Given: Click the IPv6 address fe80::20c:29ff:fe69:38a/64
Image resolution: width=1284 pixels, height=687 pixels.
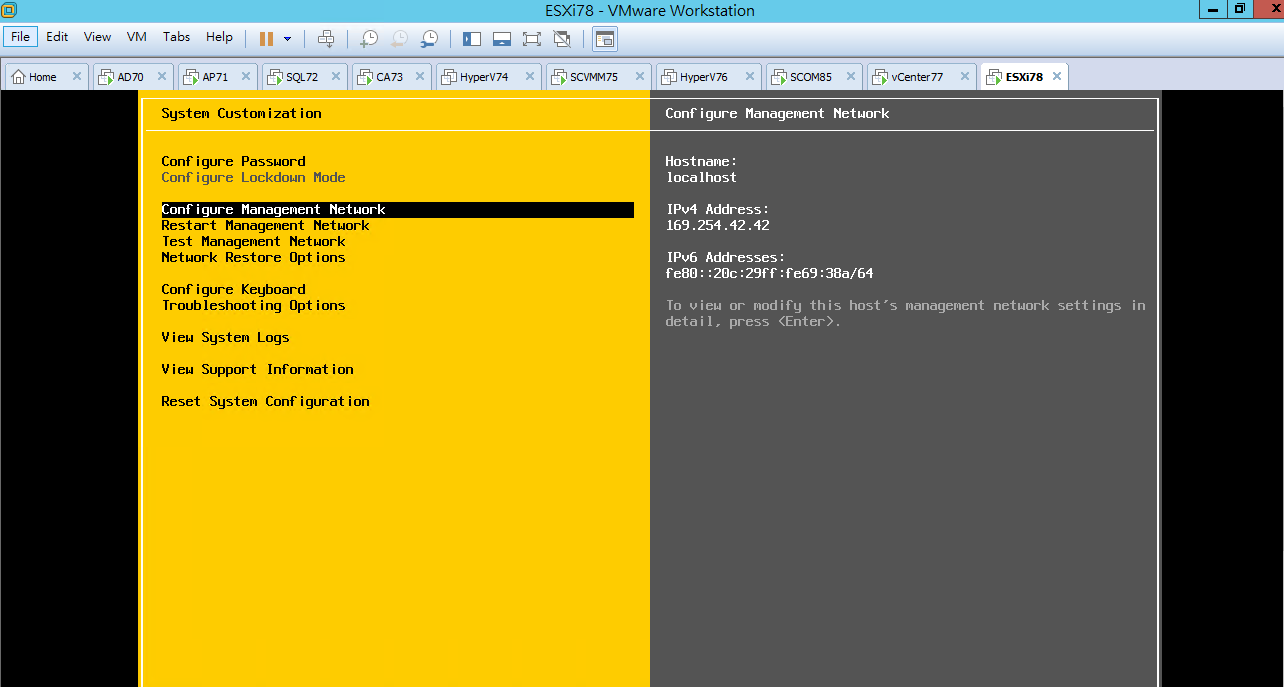Looking at the screenshot, I should click(769, 273).
